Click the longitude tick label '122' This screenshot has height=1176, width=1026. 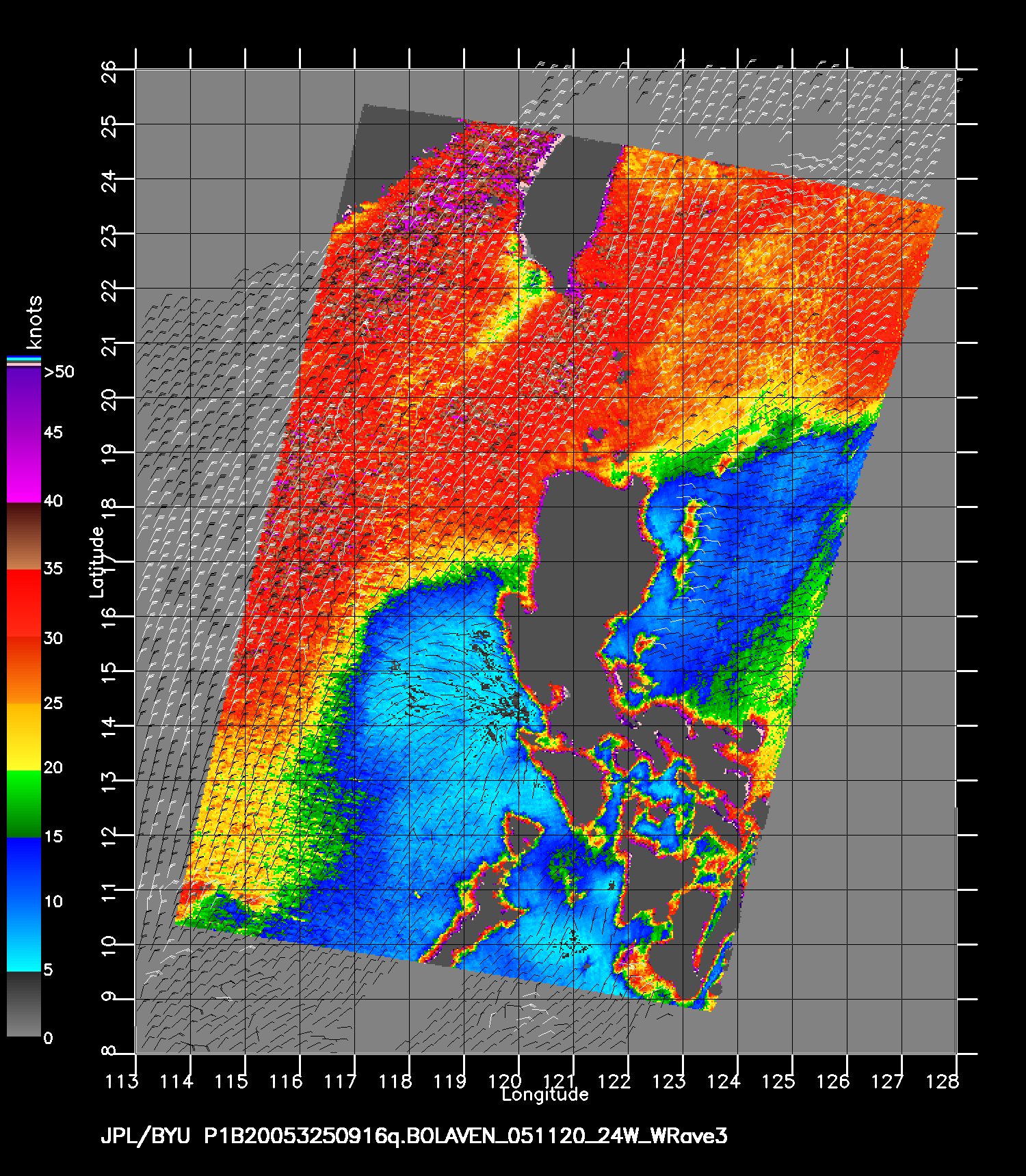point(614,1082)
